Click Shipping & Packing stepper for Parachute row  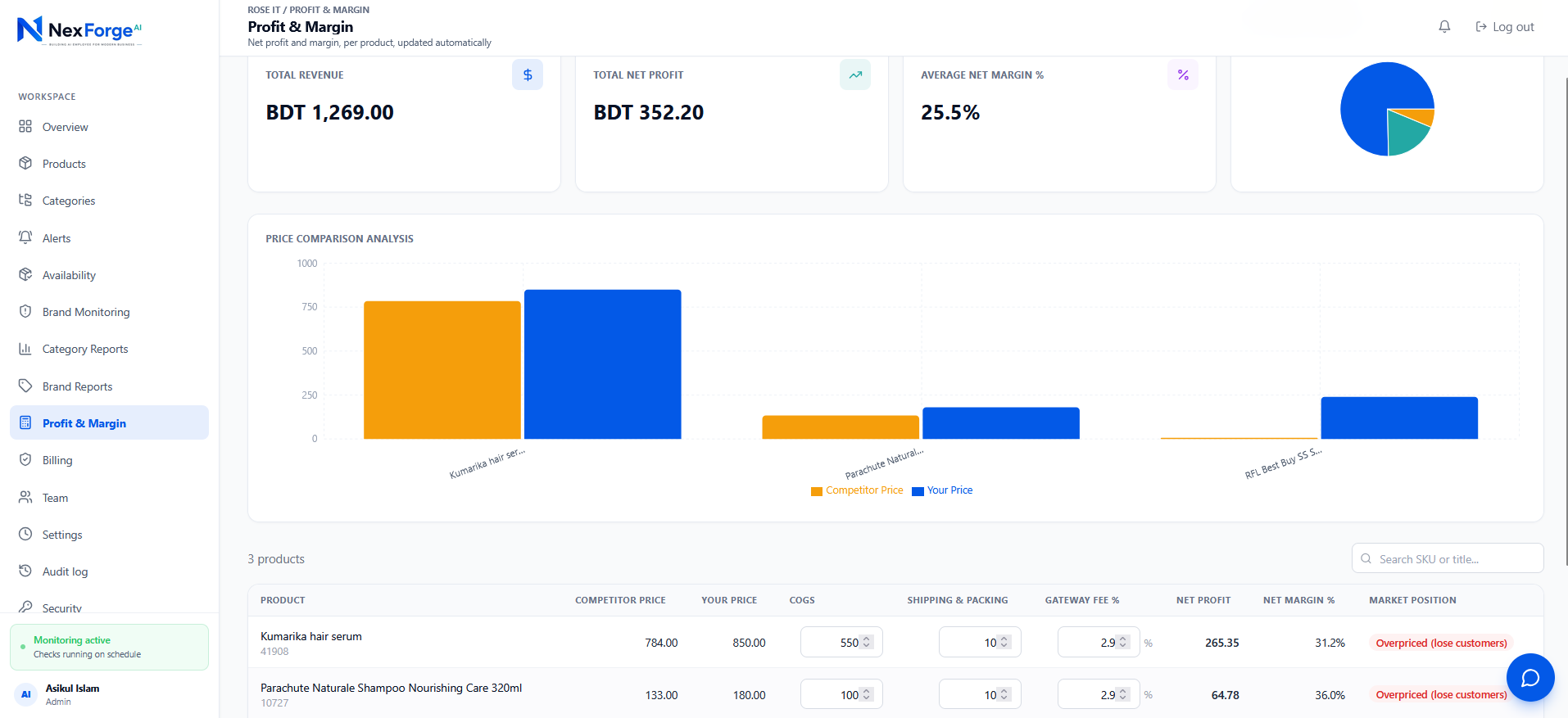[x=1004, y=695]
